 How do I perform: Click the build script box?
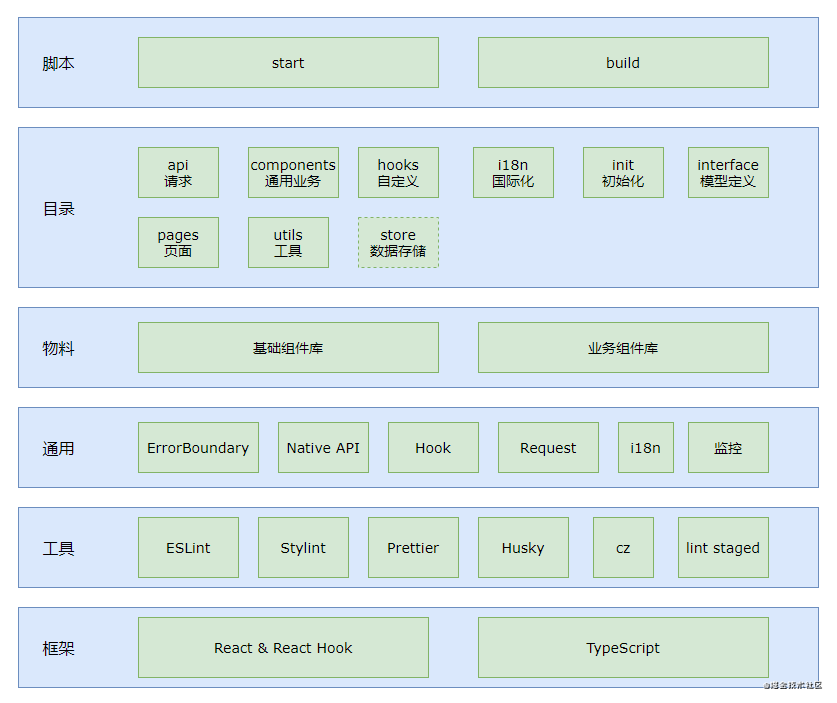point(623,62)
